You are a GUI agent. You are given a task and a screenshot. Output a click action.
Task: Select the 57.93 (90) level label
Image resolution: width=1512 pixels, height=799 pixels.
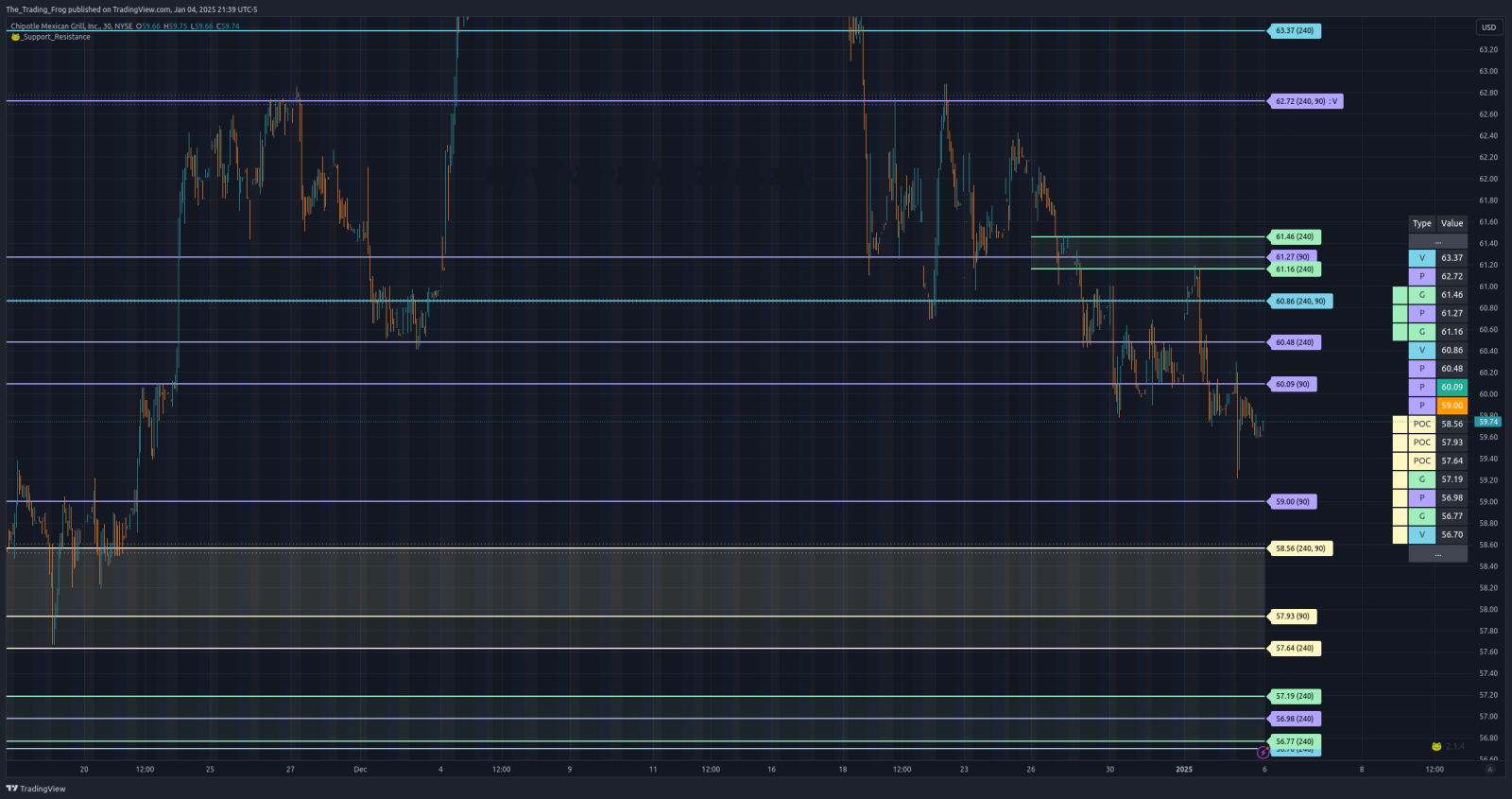[1292, 617]
